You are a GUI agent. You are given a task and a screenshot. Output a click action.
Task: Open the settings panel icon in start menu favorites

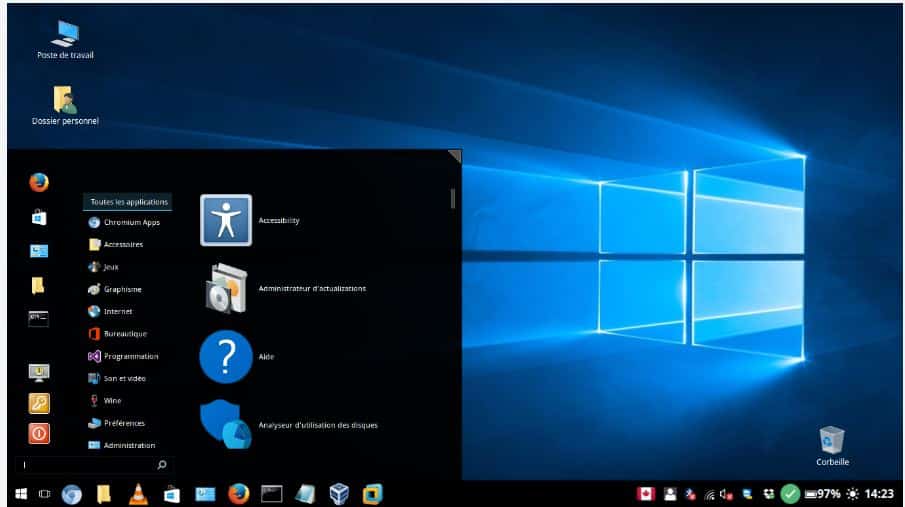click(x=39, y=251)
